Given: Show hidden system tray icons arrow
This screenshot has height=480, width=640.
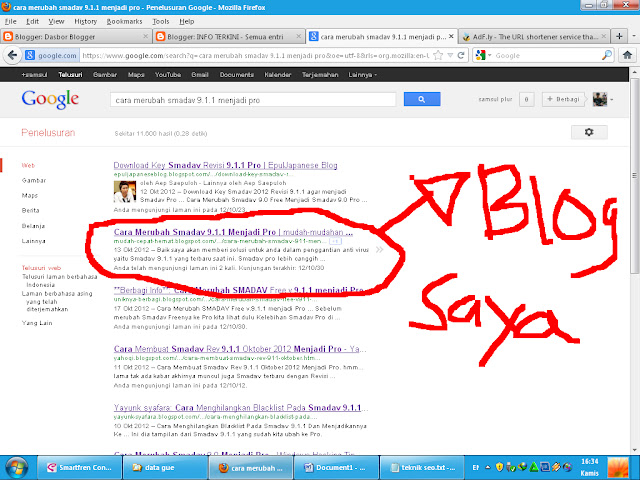Looking at the screenshot, I should pyautogui.click(x=488, y=467).
